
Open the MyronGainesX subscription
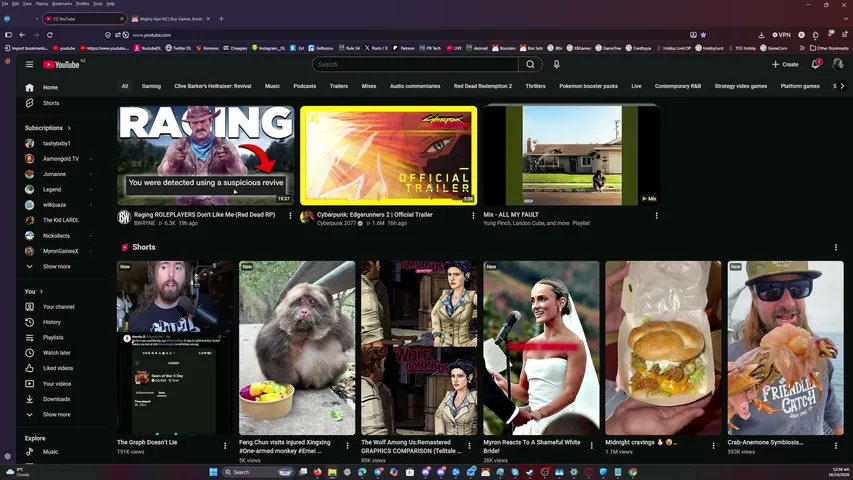coord(60,251)
